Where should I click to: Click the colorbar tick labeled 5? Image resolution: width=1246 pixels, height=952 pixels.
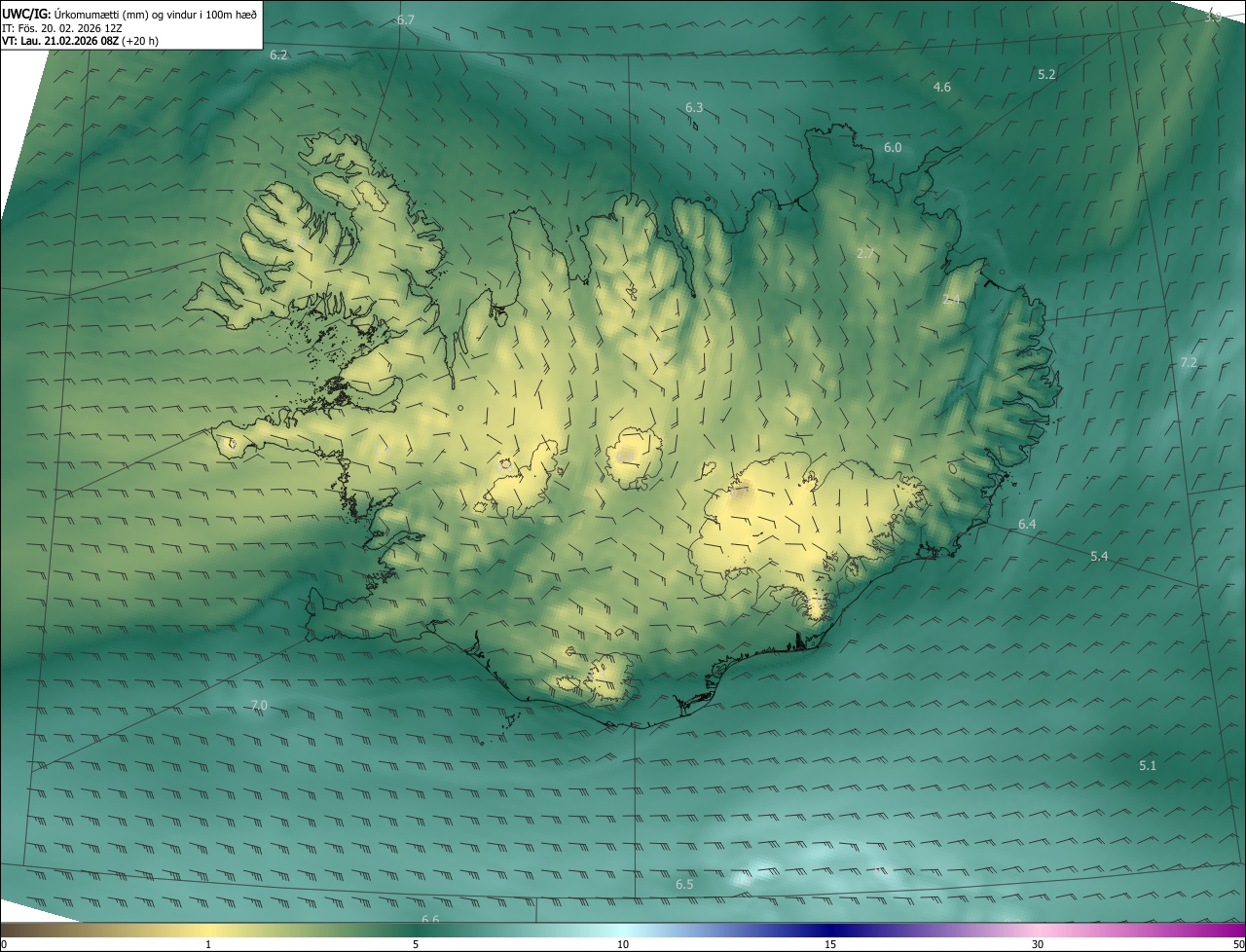coord(416,944)
